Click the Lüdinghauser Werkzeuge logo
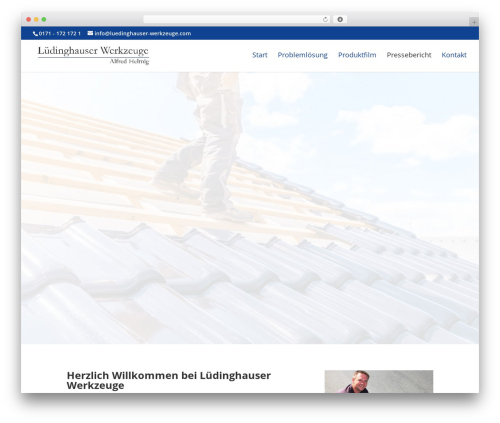 [93, 55]
